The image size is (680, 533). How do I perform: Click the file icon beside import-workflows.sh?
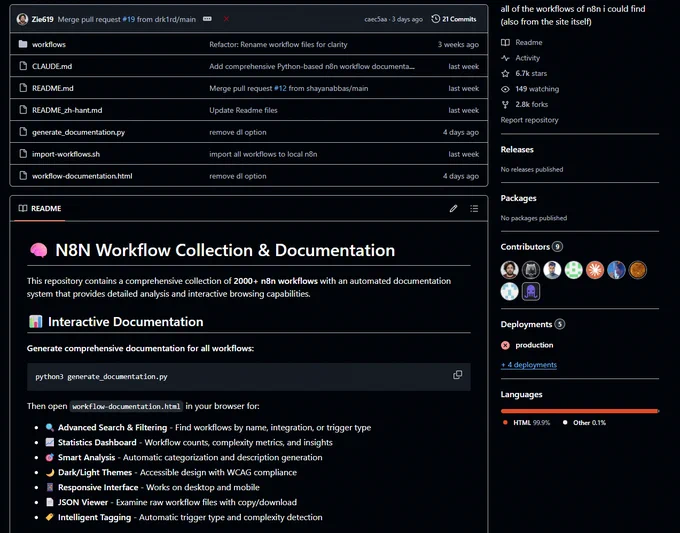pyautogui.click(x=23, y=154)
